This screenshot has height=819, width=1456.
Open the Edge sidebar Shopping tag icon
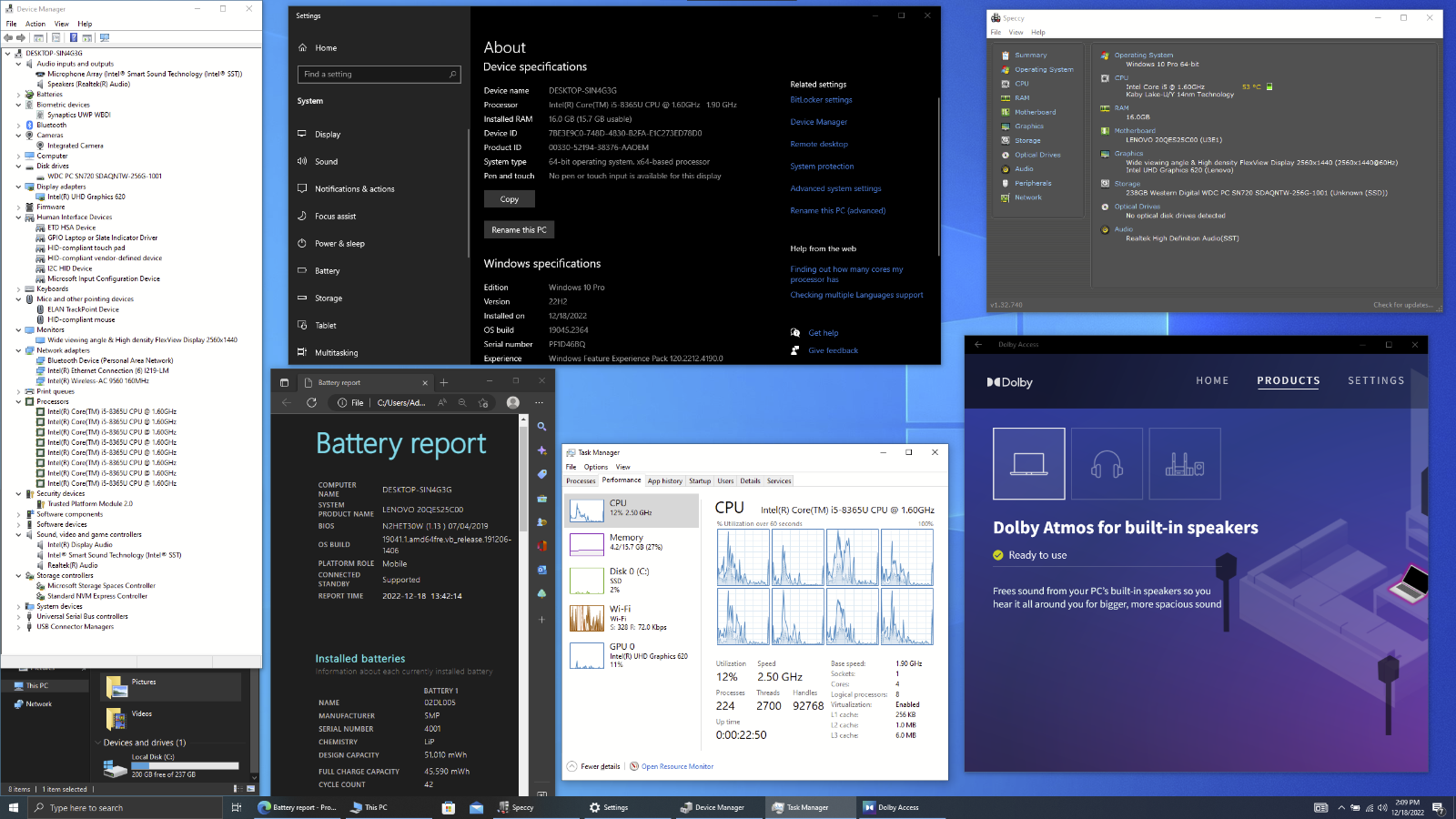pos(541,474)
